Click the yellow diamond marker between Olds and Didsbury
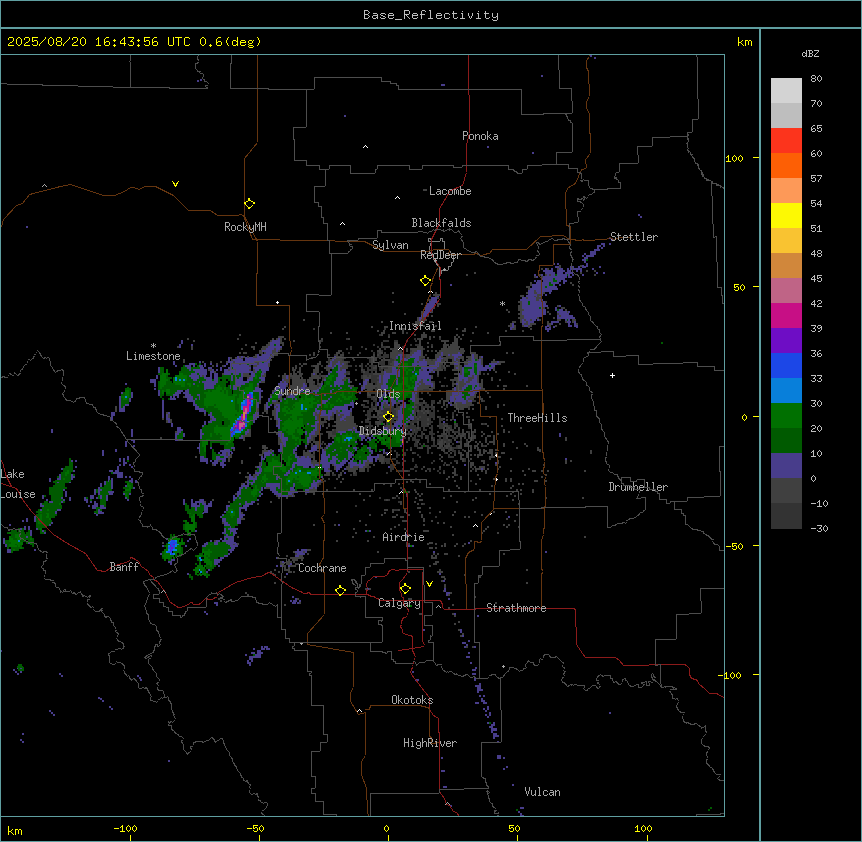Image resolution: width=862 pixels, height=842 pixels. (x=388, y=417)
